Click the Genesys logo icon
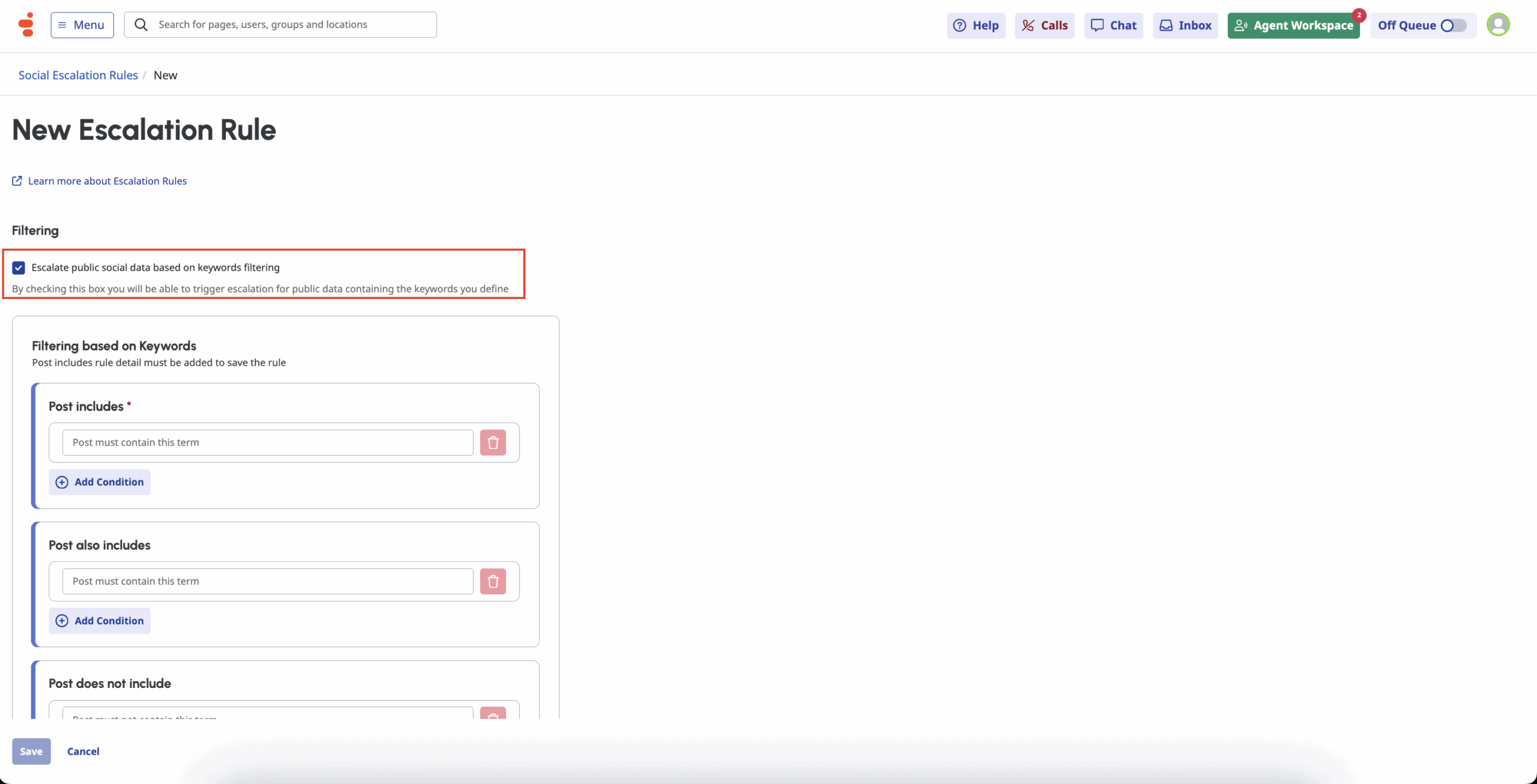Image resolution: width=1537 pixels, height=784 pixels. [x=26, y=25]
